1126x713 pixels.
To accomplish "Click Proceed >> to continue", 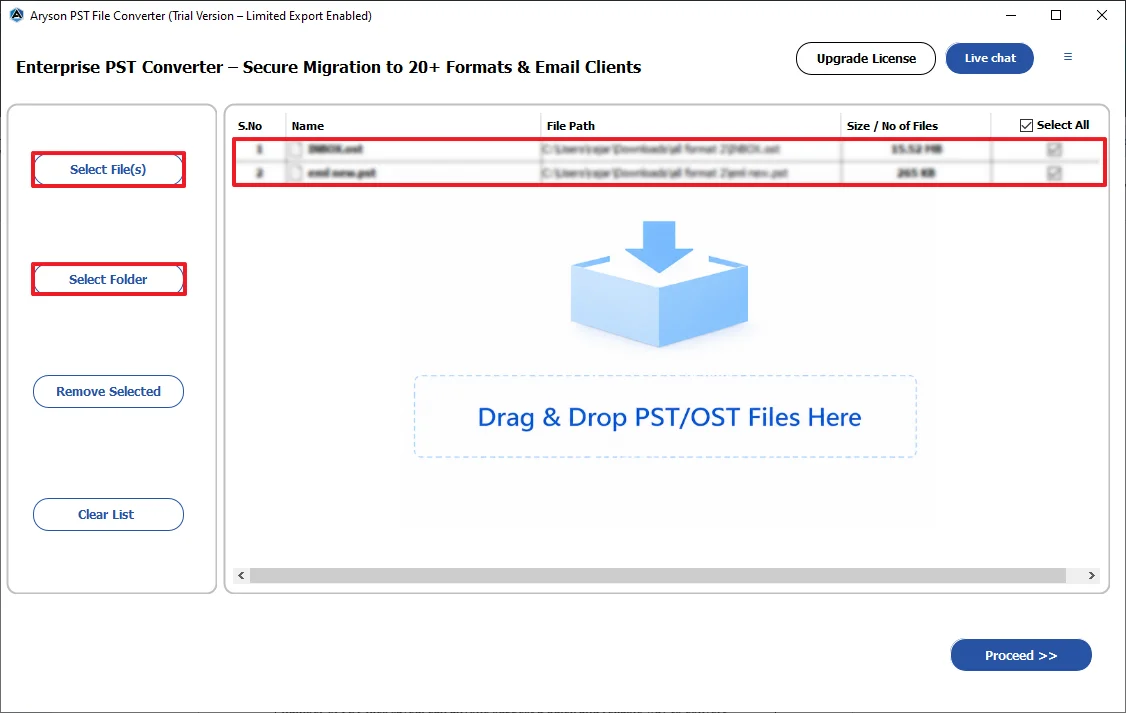I will [x=1020, y=655].
